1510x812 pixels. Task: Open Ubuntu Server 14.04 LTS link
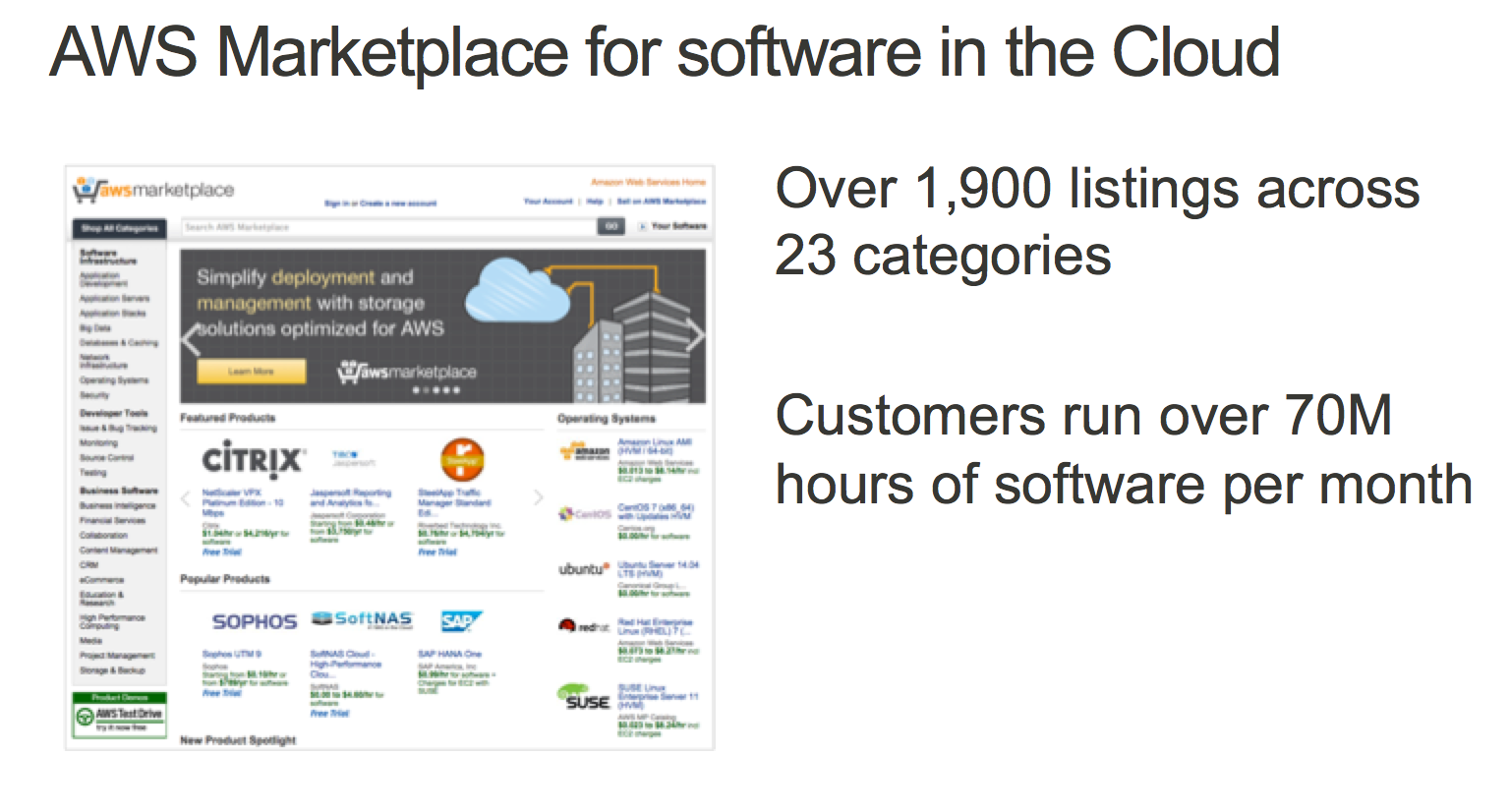pos(659,568)
